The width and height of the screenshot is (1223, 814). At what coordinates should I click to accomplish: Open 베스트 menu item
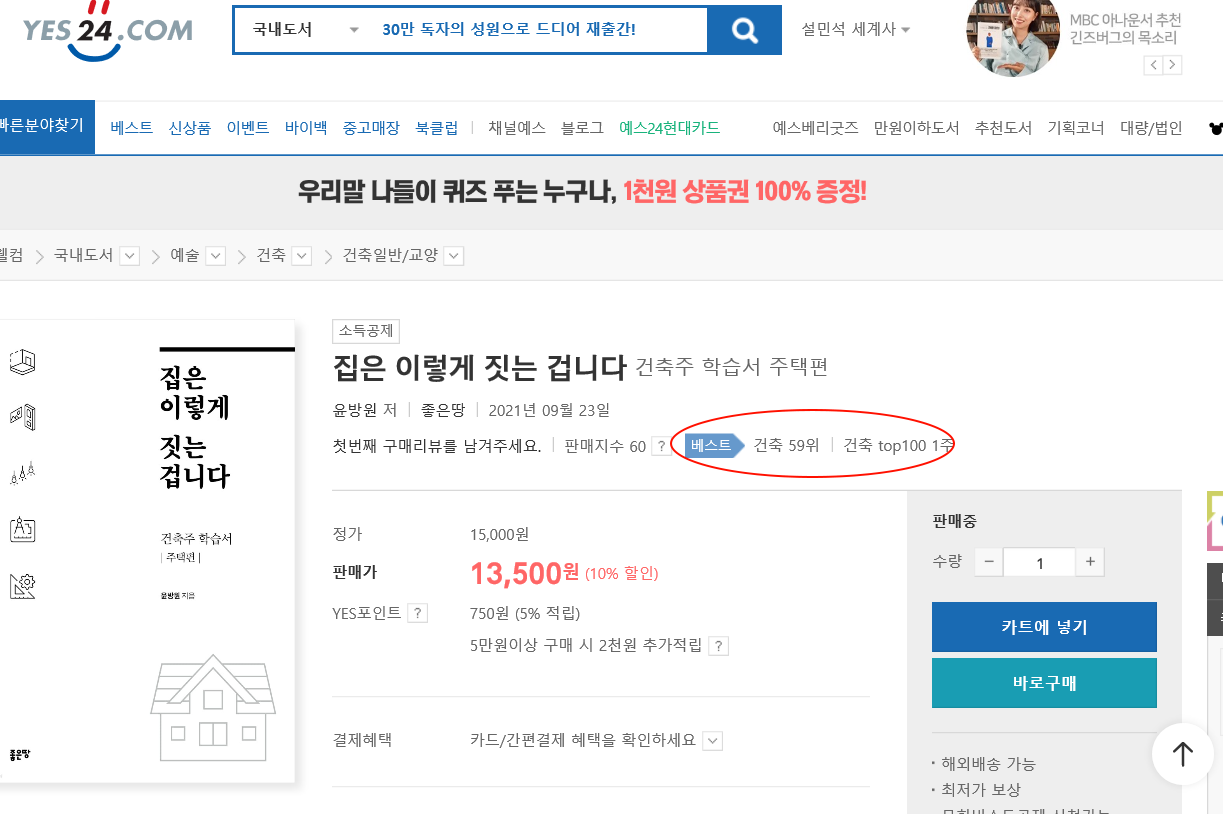[132, 128]
